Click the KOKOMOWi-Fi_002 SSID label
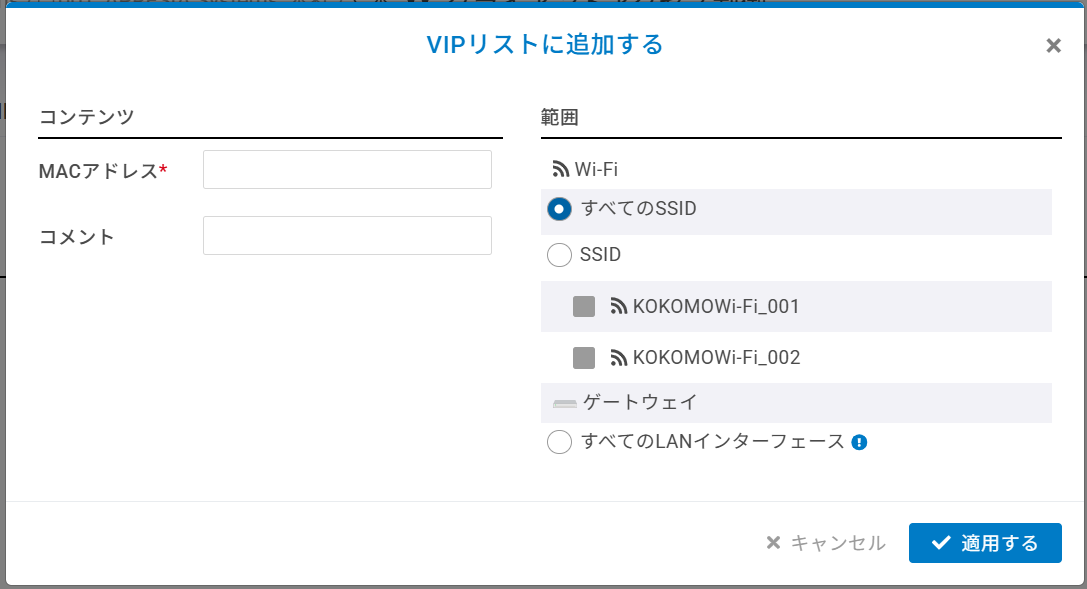1087x589 pixels. click(x=716, y=357)
